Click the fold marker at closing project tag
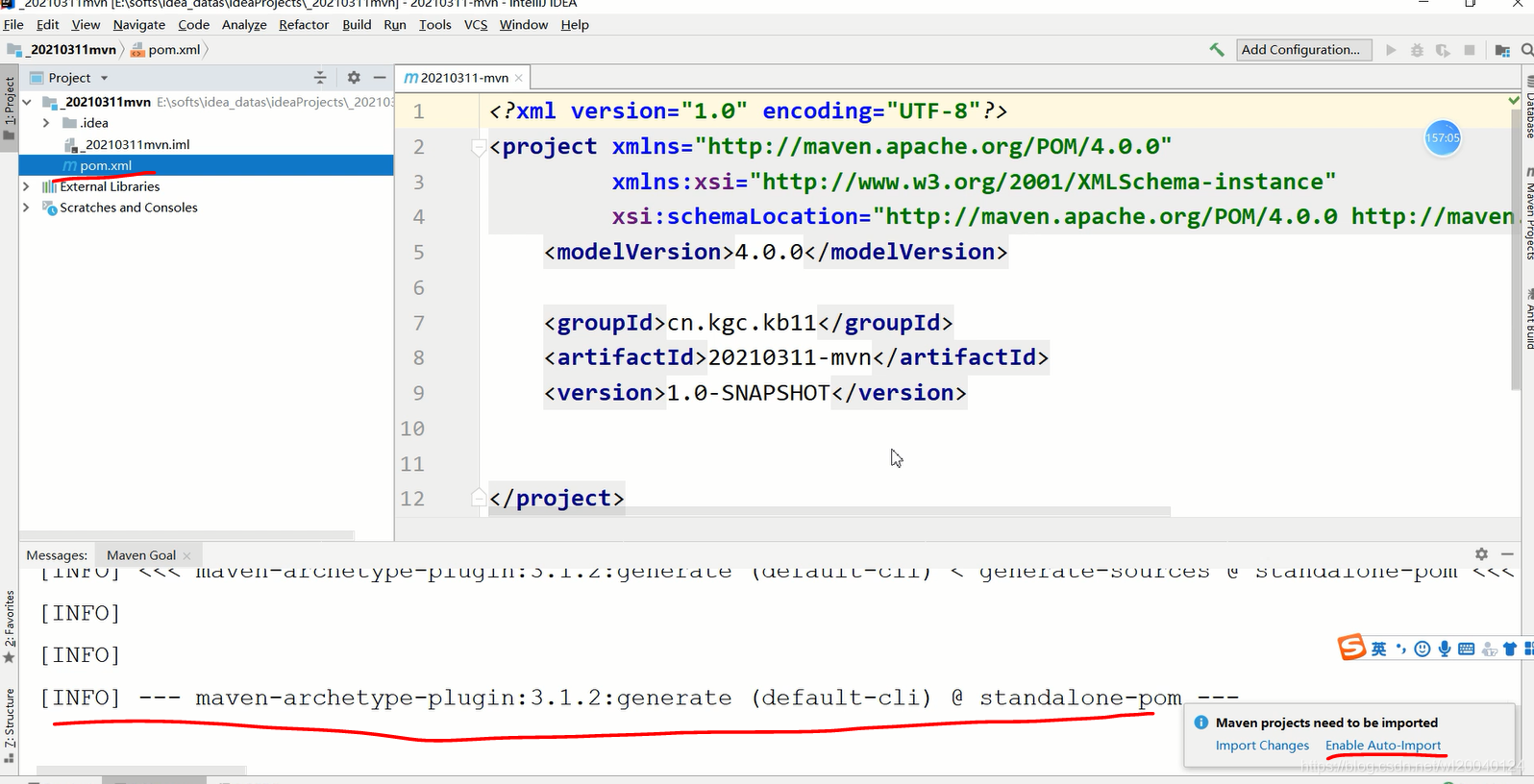The width and height of the screenshot is (1534, 784). [478, 498]
